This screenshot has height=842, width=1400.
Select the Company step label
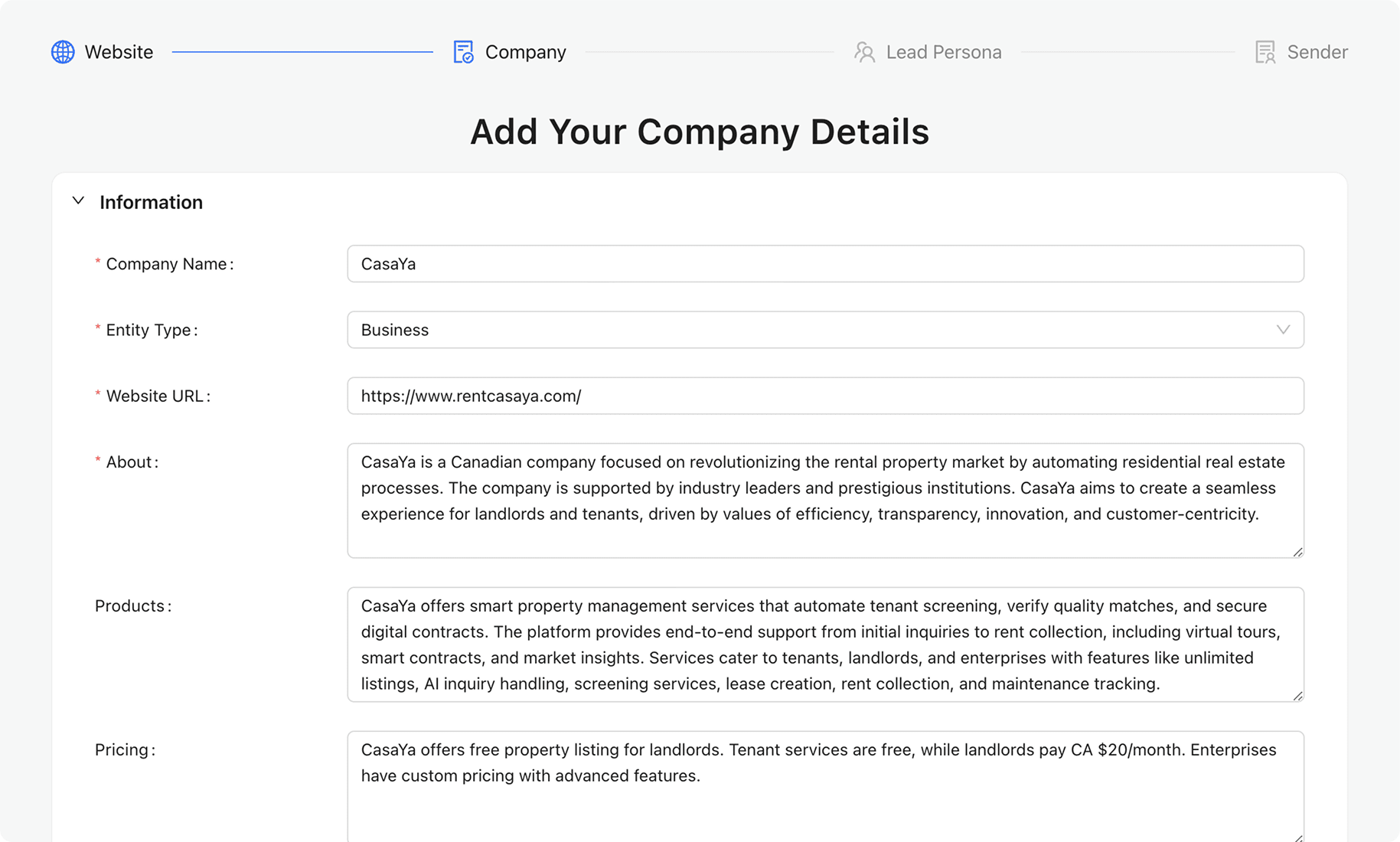tap(525, 52)
